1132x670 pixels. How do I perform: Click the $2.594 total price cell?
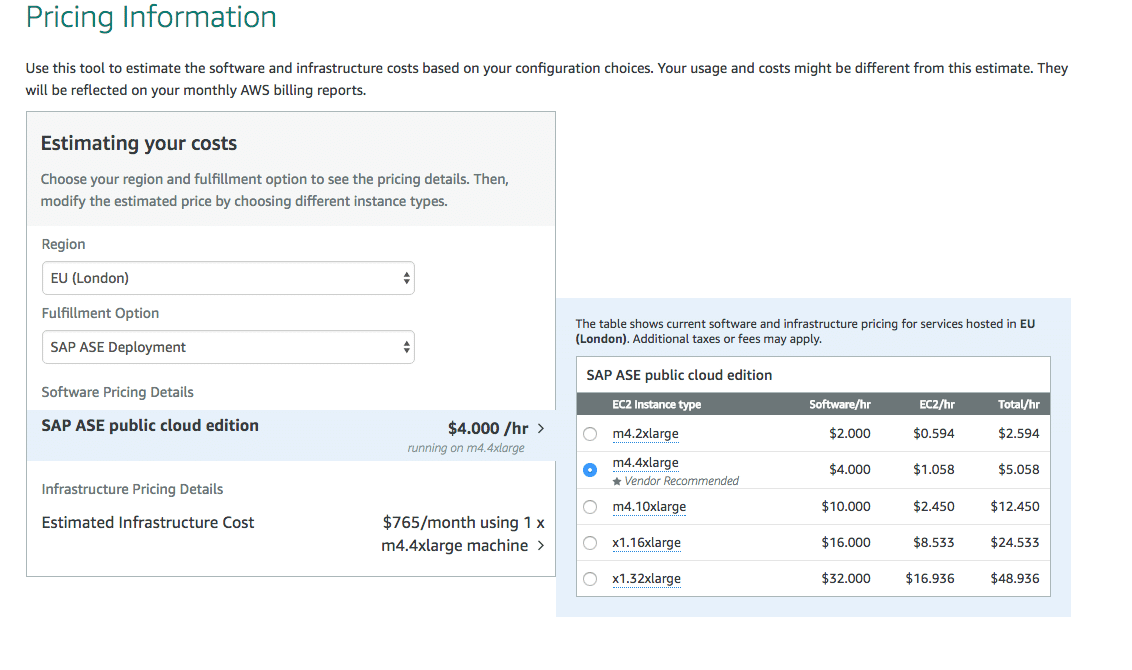pos(1019,433)
